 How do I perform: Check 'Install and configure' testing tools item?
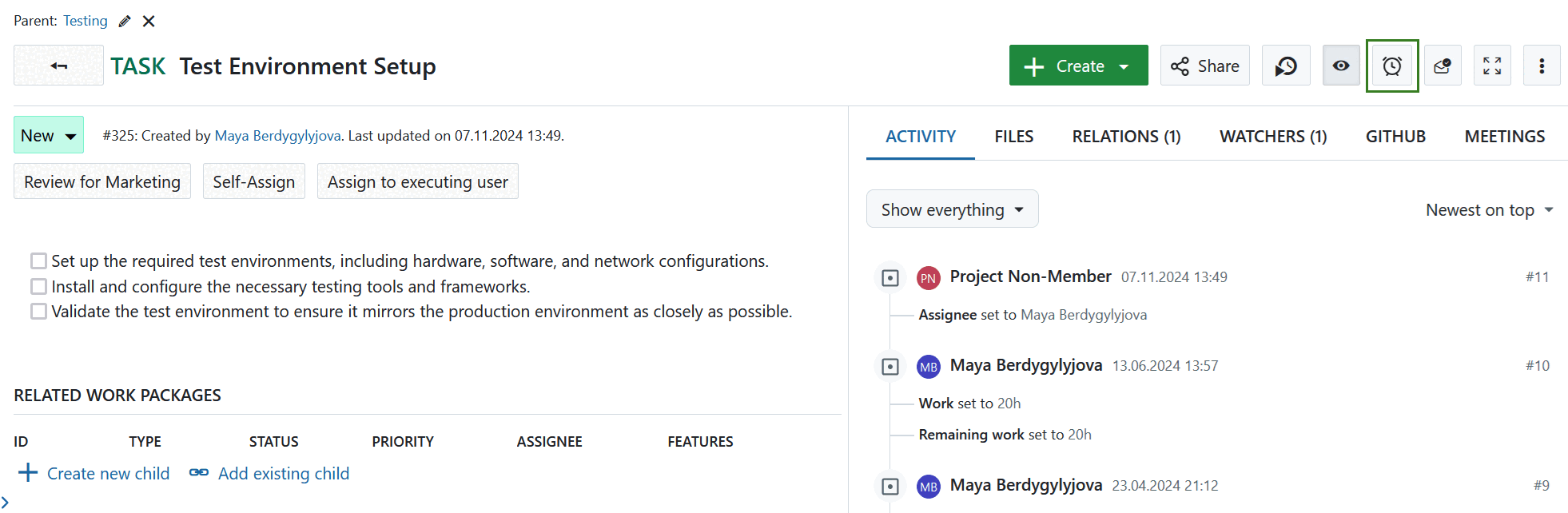point(38,286)
